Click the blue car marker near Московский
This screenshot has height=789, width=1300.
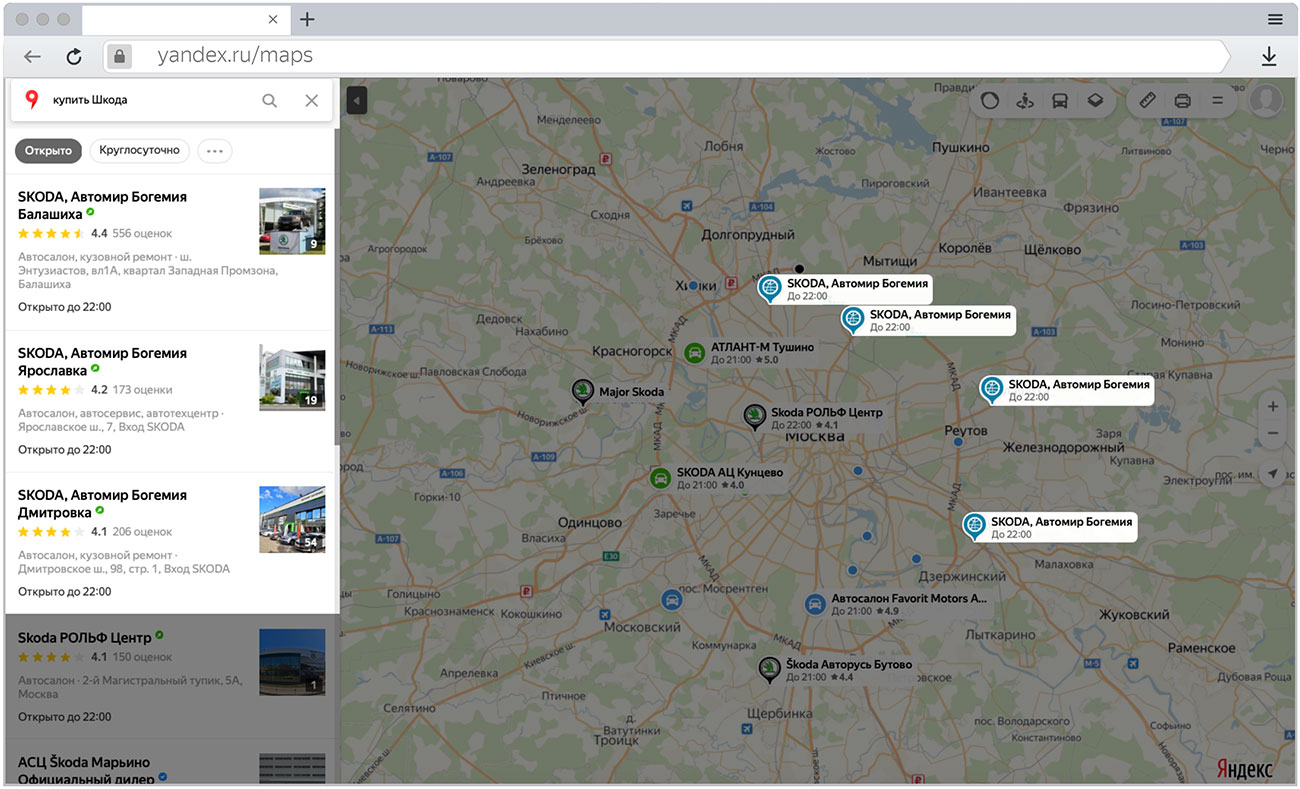click(x=672, y=599)
